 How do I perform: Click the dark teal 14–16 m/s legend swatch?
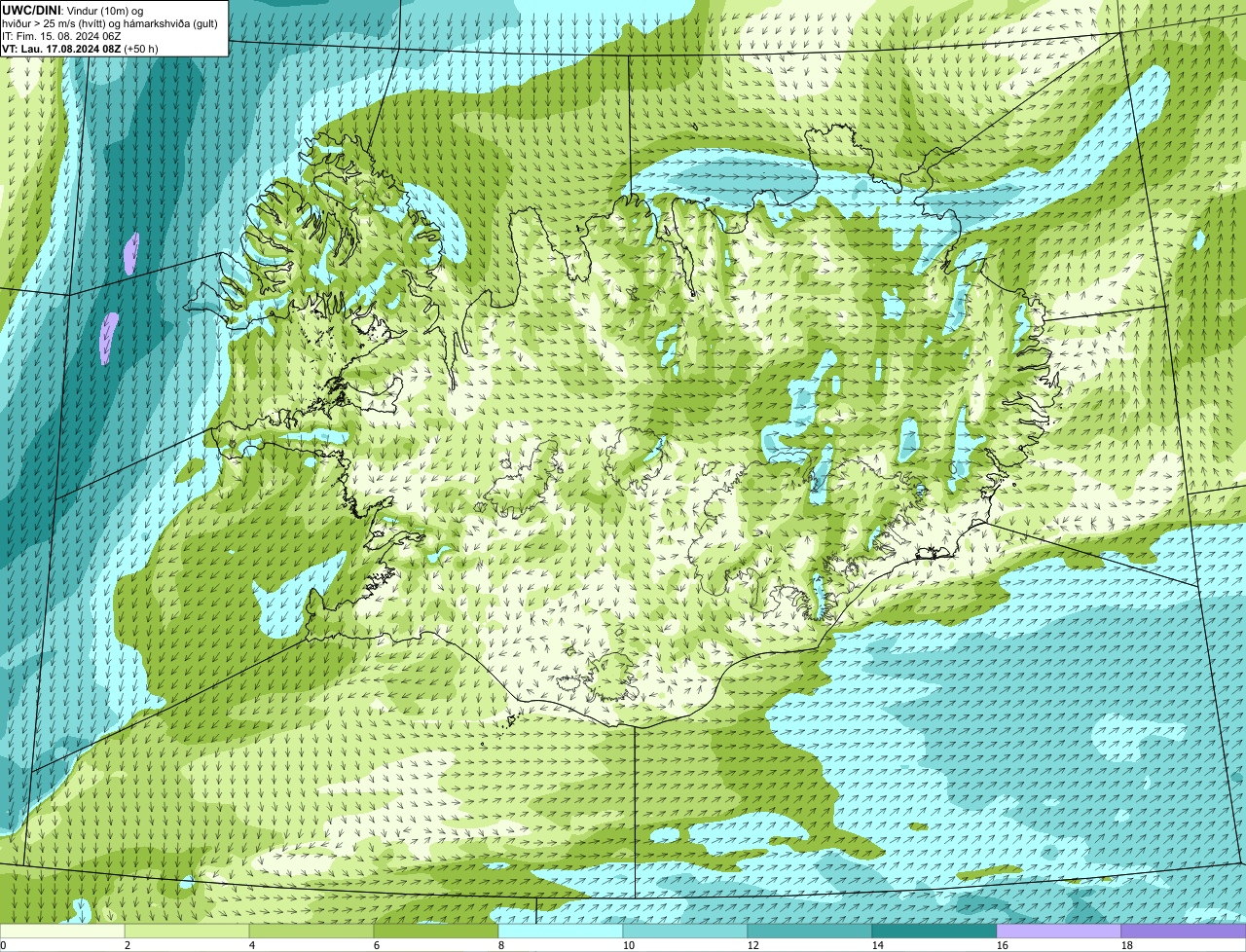click(934, 931)
